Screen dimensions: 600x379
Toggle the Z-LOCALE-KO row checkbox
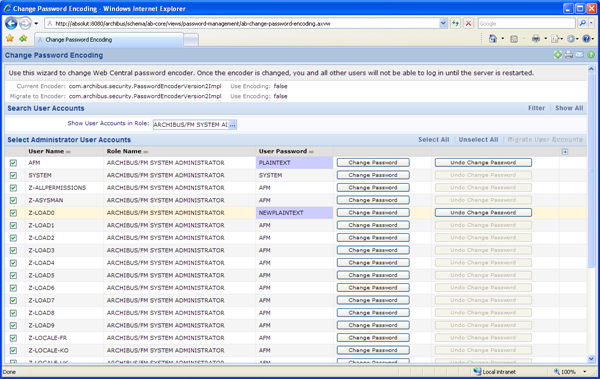(x=13, y=350)
